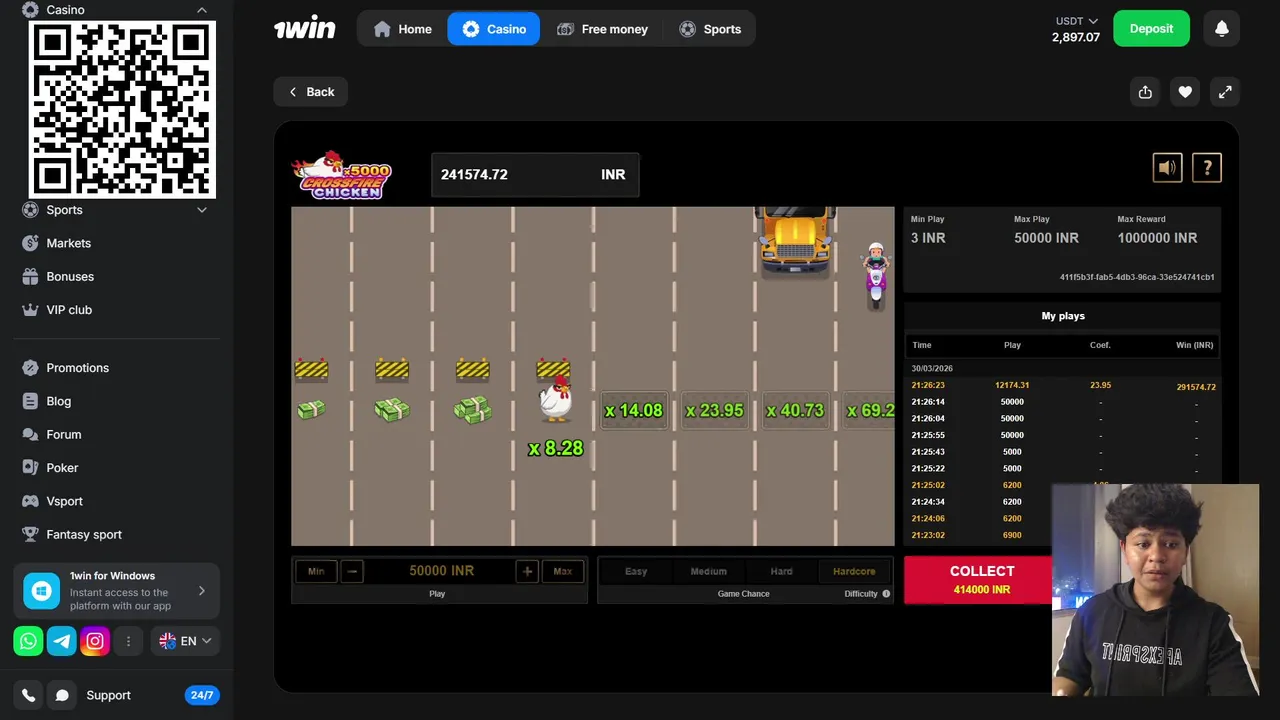Viewport: 1280px width, 720px height.
Task: Open game help question mark icon
Action: click(x=1207, y=168)
